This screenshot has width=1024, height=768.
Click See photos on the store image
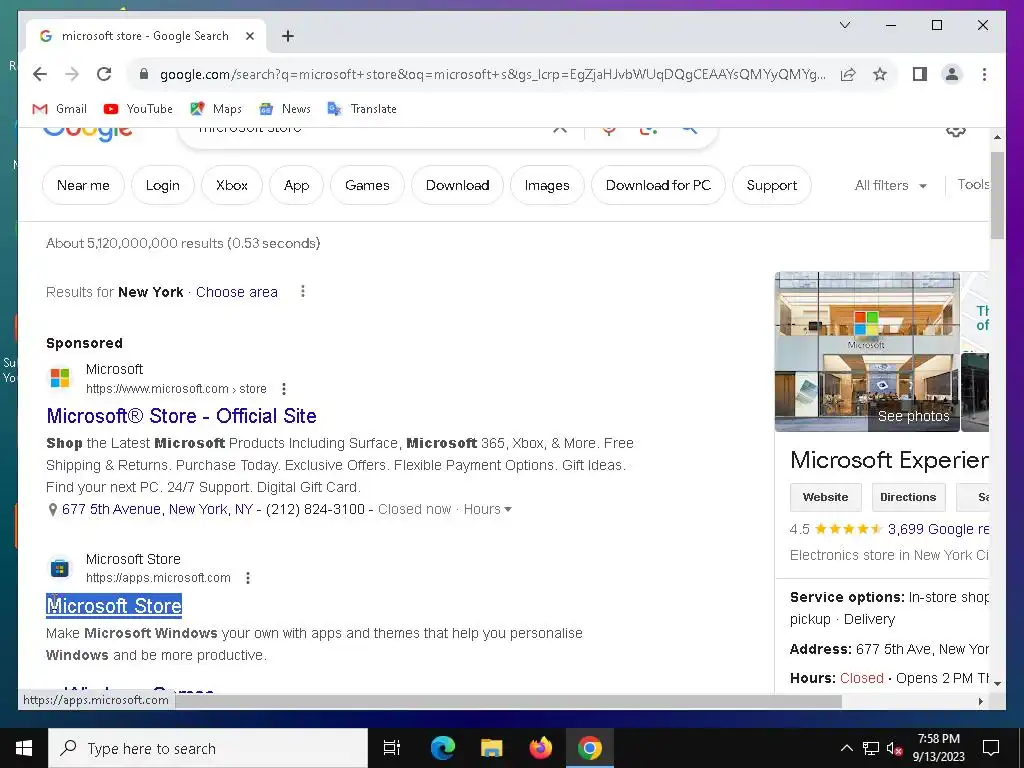(x=913, y=416)
